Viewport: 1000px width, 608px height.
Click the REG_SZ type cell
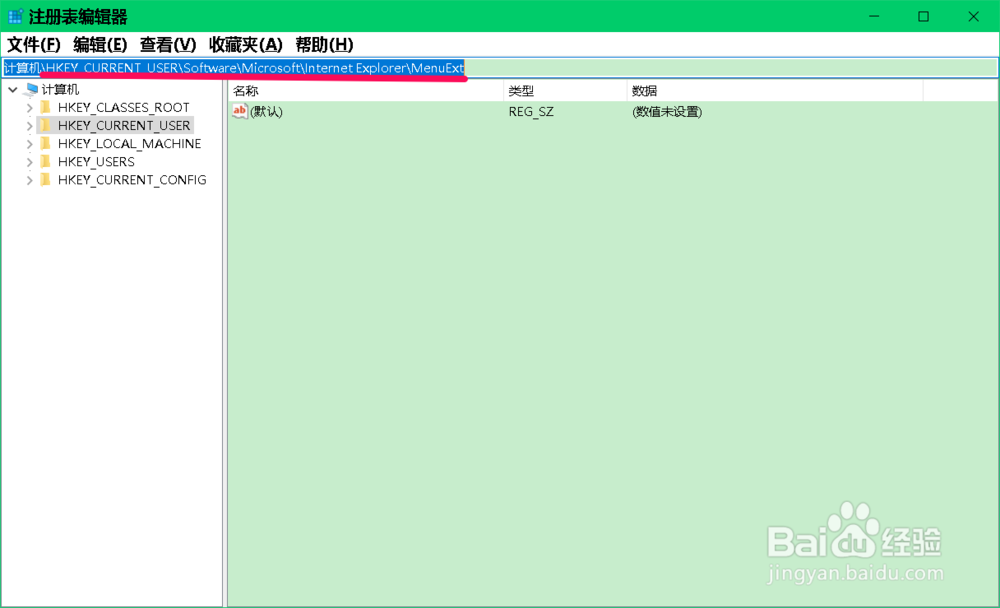point(531,112)
